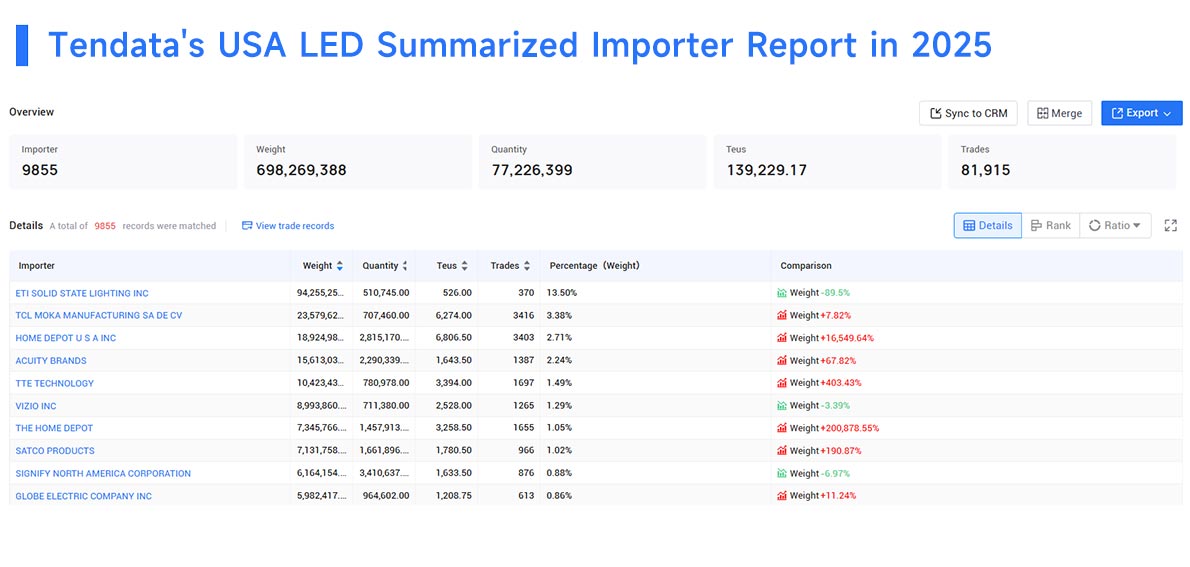
Task: Select Trades cell 3416
Action: coord(524,315)
